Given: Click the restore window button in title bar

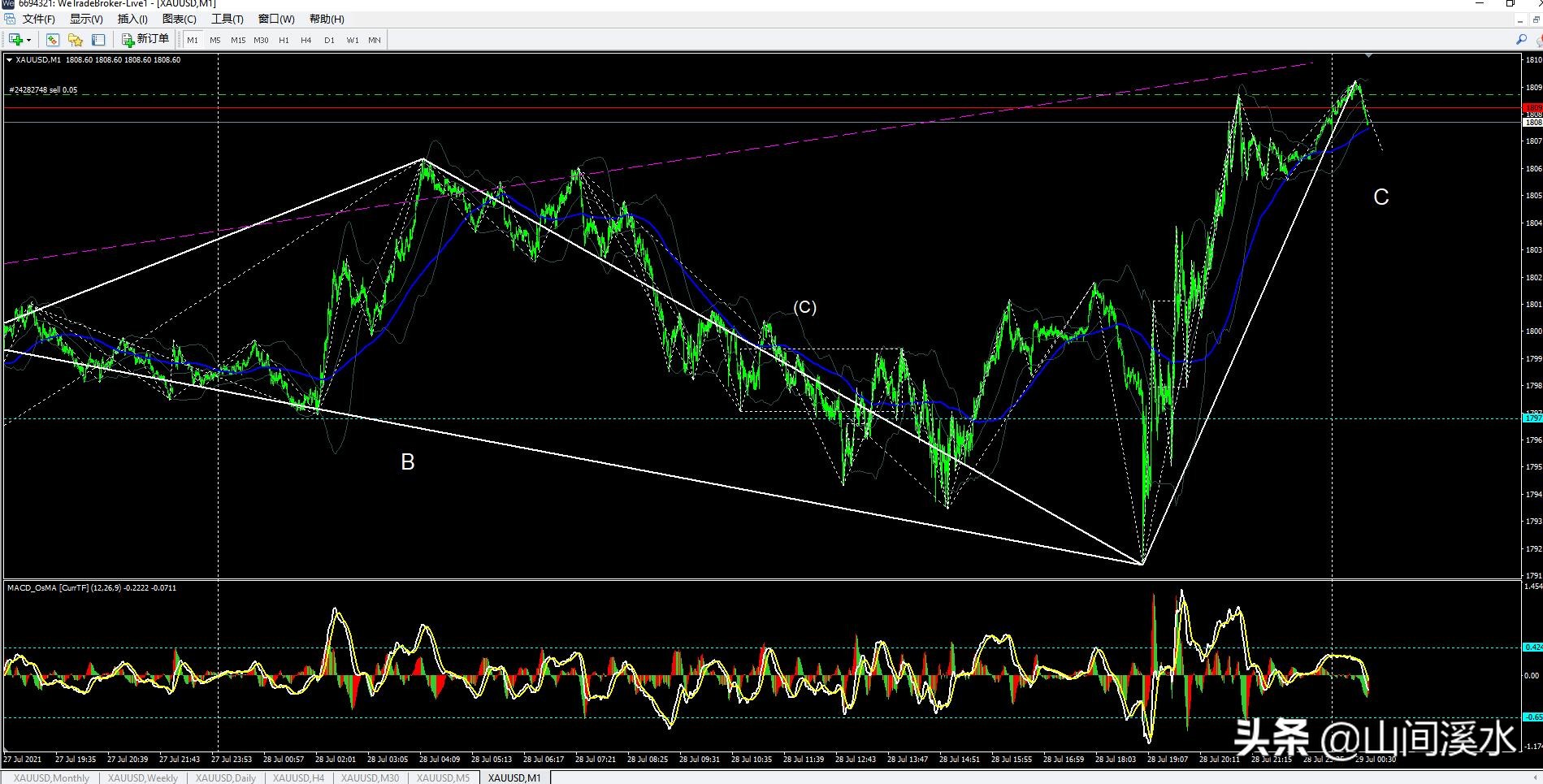Looking at the screenshot, I should [1510, 3].
